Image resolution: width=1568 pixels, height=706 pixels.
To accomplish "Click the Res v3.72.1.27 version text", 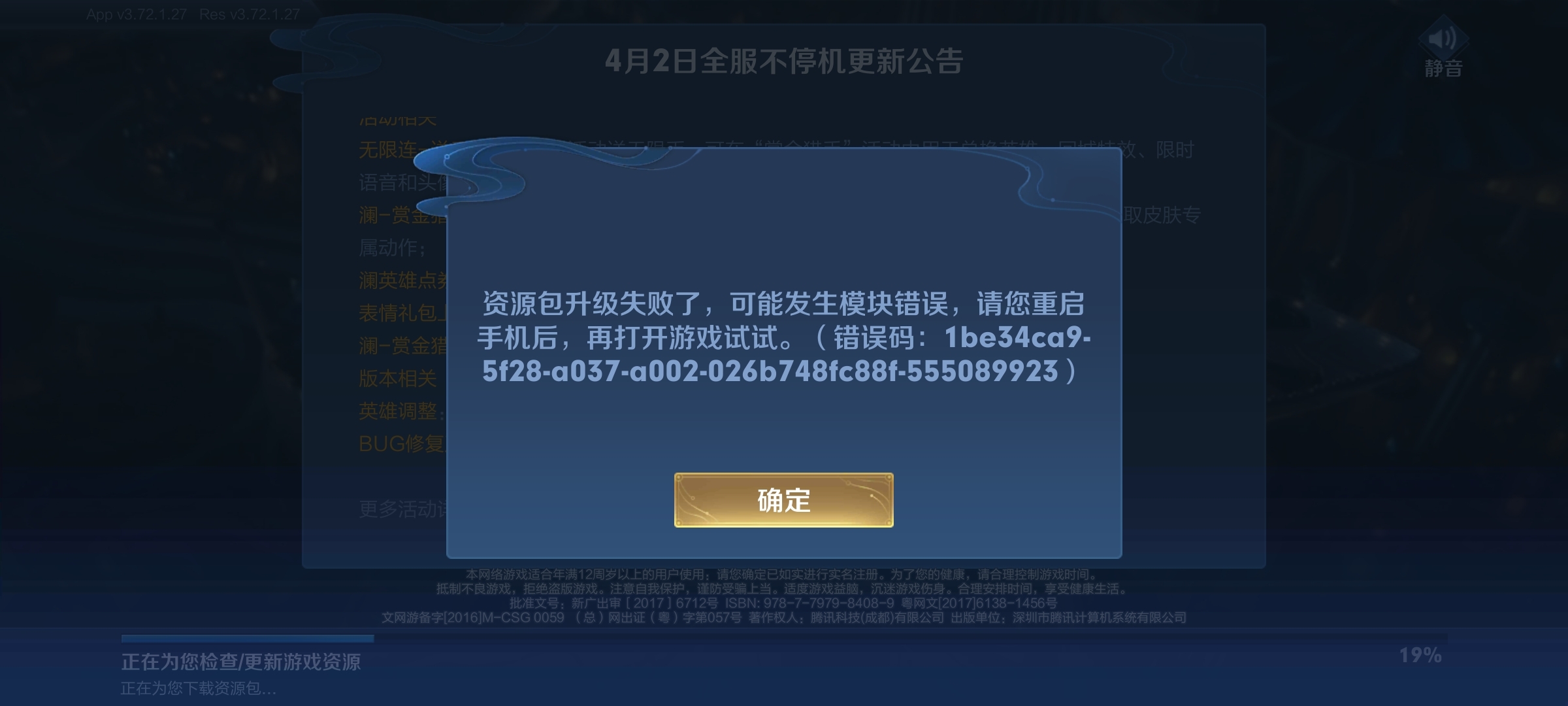I will pyautogui.click(x=250, y=14).
